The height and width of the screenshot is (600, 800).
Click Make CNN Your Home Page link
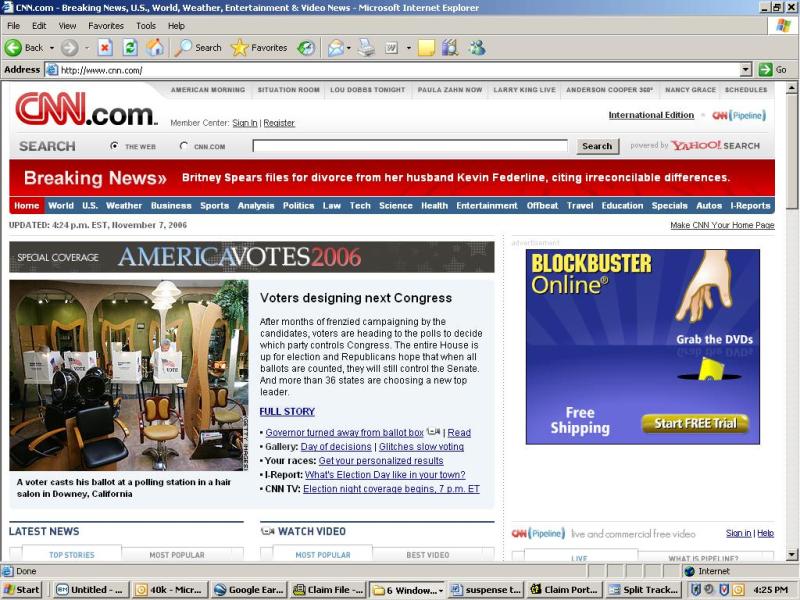pyautogui.click(x=722, y=225)
